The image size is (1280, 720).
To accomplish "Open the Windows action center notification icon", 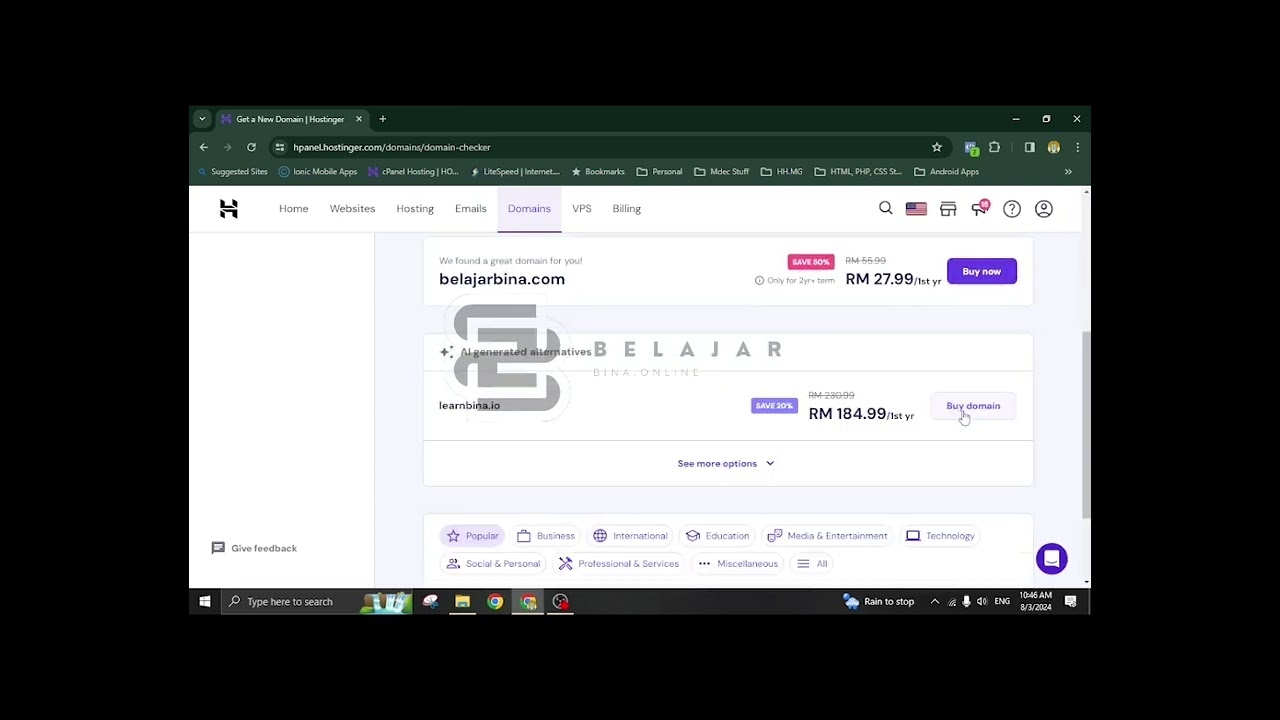I will [1070, 601].
